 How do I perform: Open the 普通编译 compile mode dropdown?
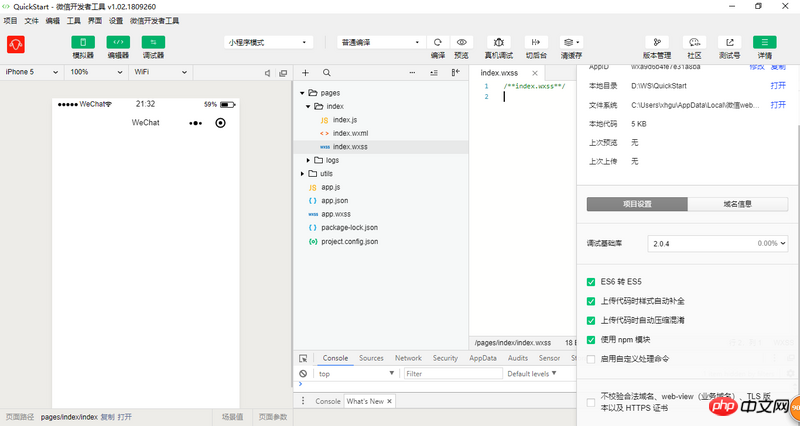pos(381,42)
